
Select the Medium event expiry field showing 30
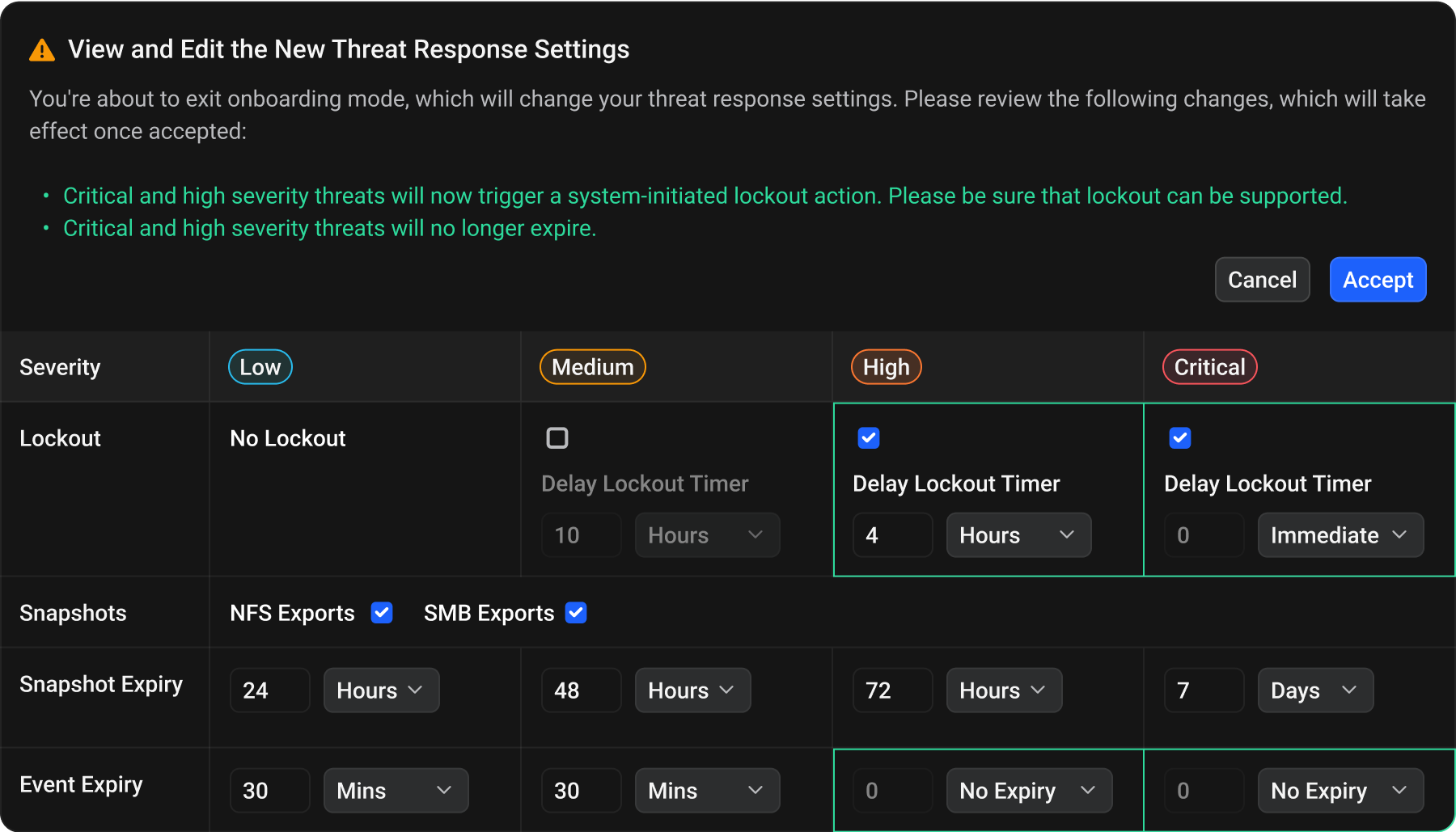click(581, 791)
